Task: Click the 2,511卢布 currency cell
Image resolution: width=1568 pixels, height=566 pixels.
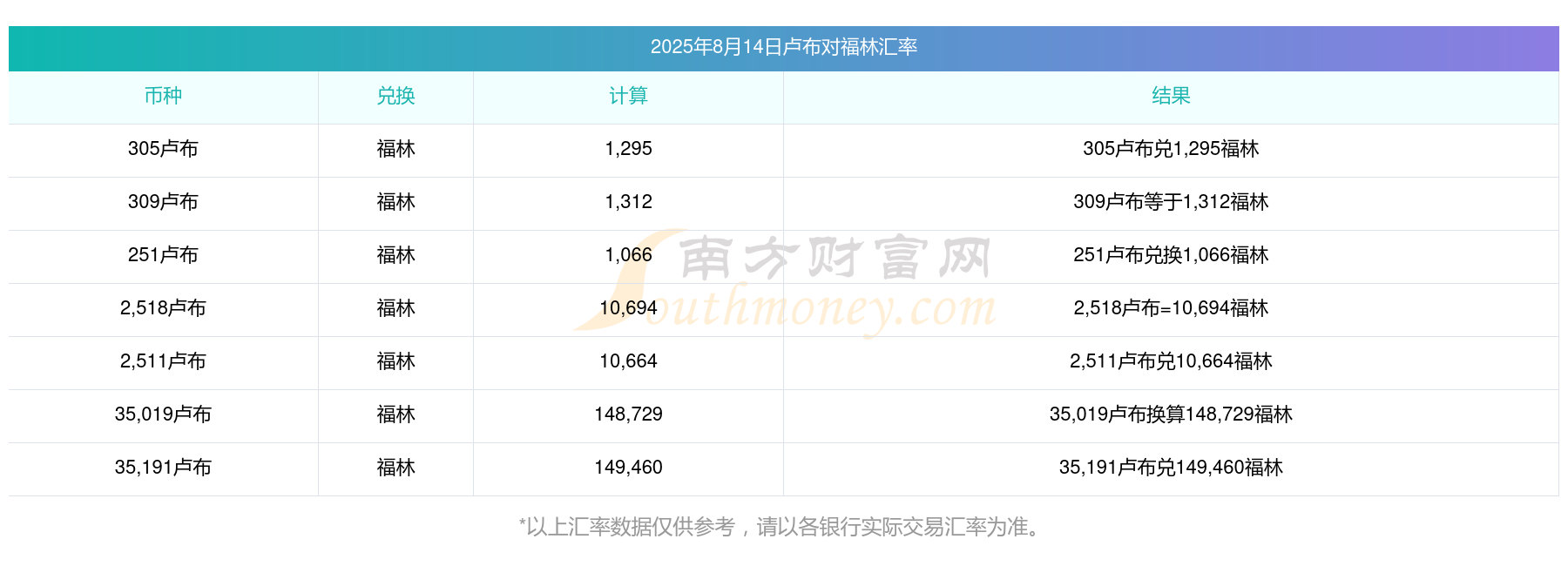Action: pos(163,361)
